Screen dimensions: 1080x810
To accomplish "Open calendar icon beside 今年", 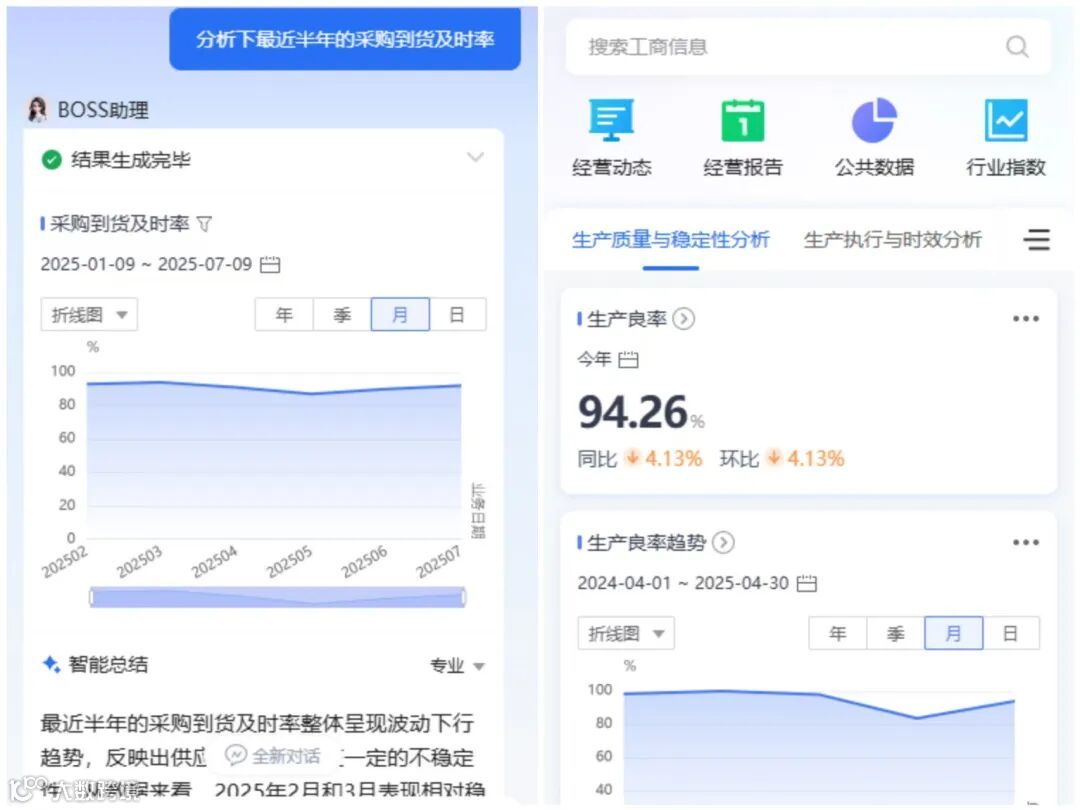I will [x=628, y=360].
